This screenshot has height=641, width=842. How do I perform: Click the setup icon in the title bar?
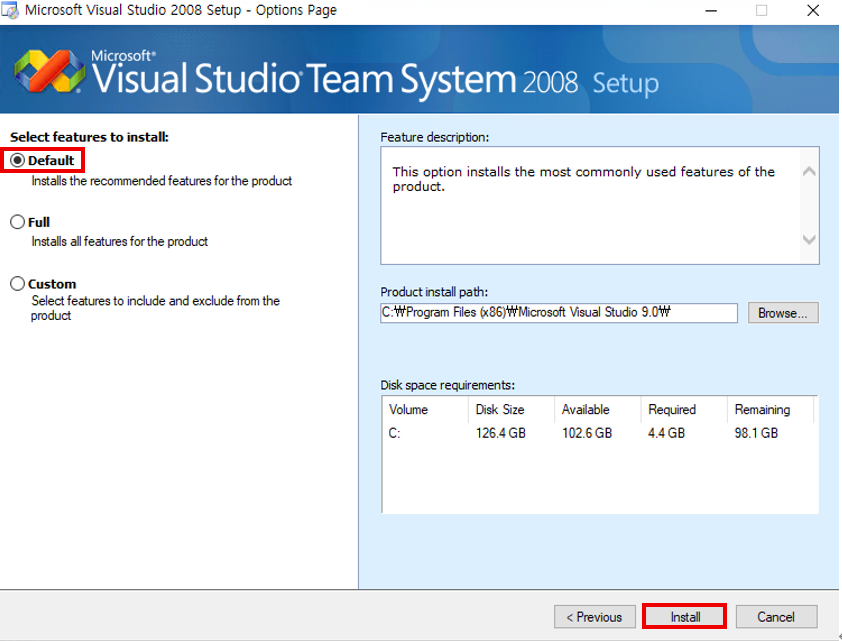tap(10, 11)
